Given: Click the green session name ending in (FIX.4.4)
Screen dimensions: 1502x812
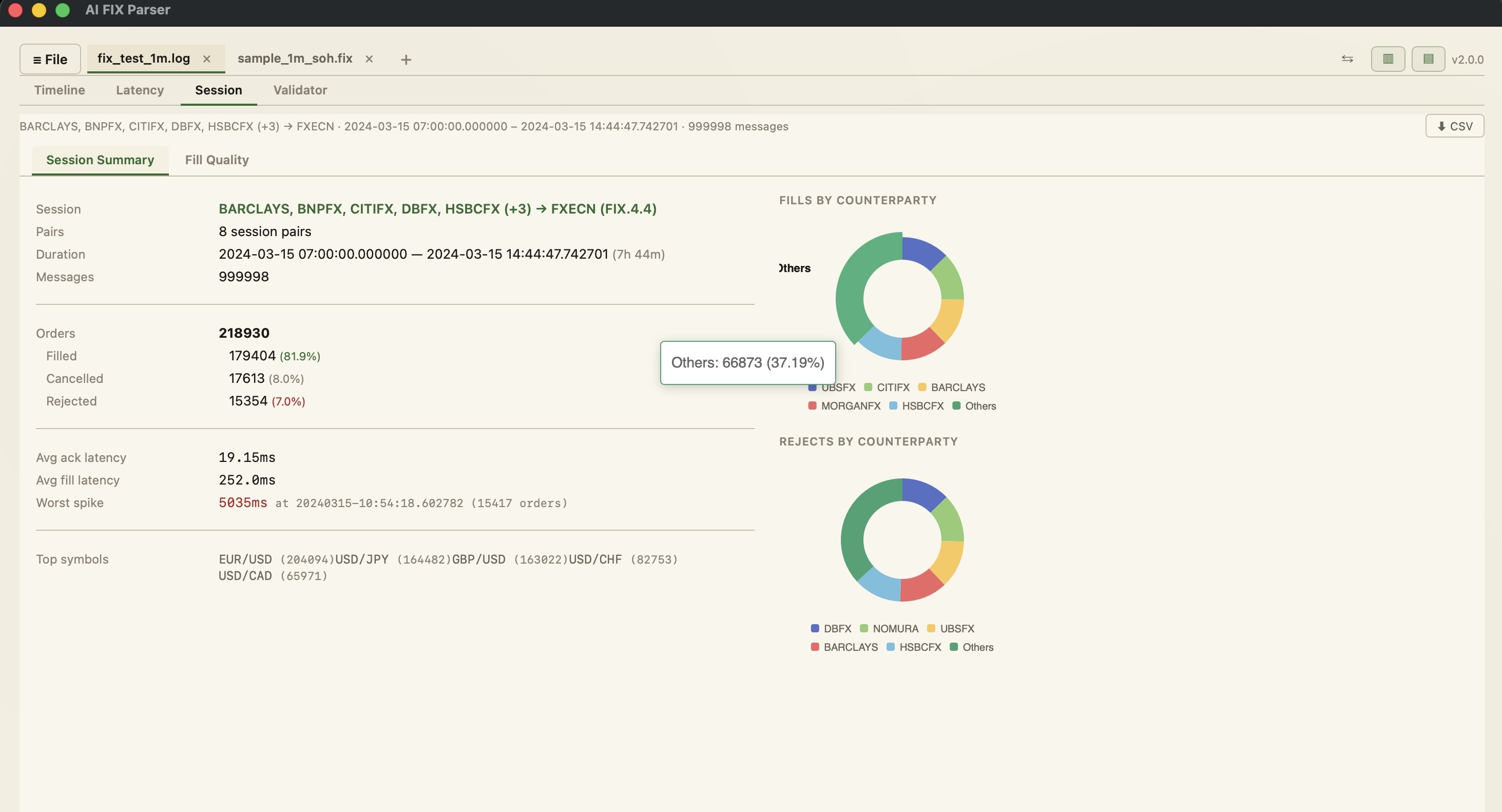Looking at the screenshot, I should pyautogui.click(x=437, y=209).
